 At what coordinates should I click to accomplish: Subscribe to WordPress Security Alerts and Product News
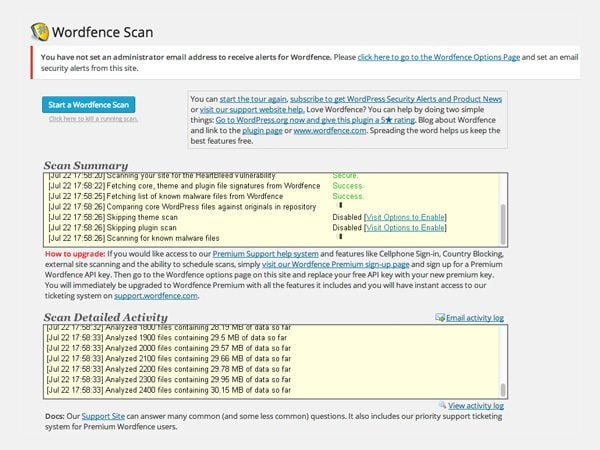[396, 99]
